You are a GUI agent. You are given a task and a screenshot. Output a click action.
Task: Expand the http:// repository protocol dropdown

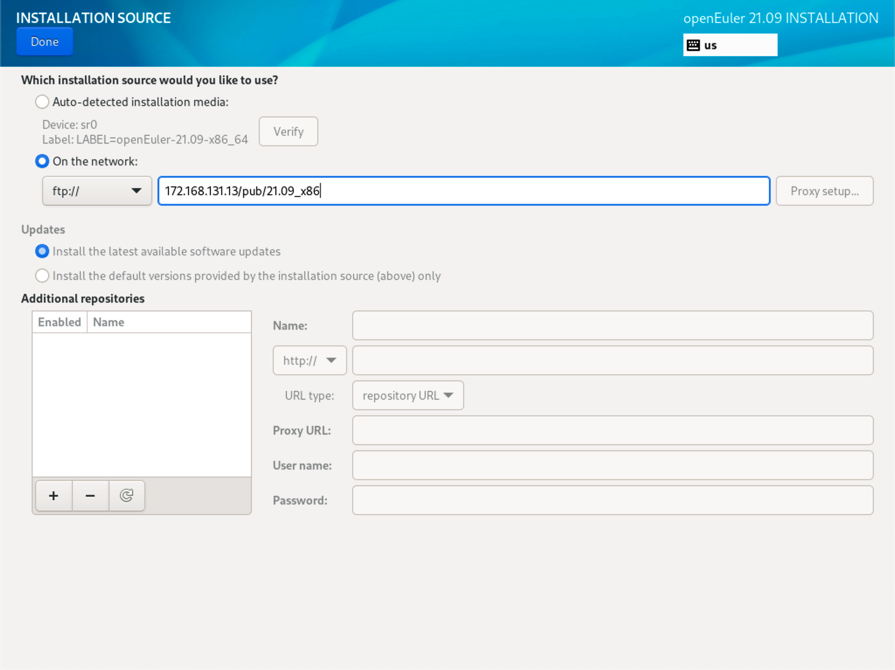click(x=309, y=361)
